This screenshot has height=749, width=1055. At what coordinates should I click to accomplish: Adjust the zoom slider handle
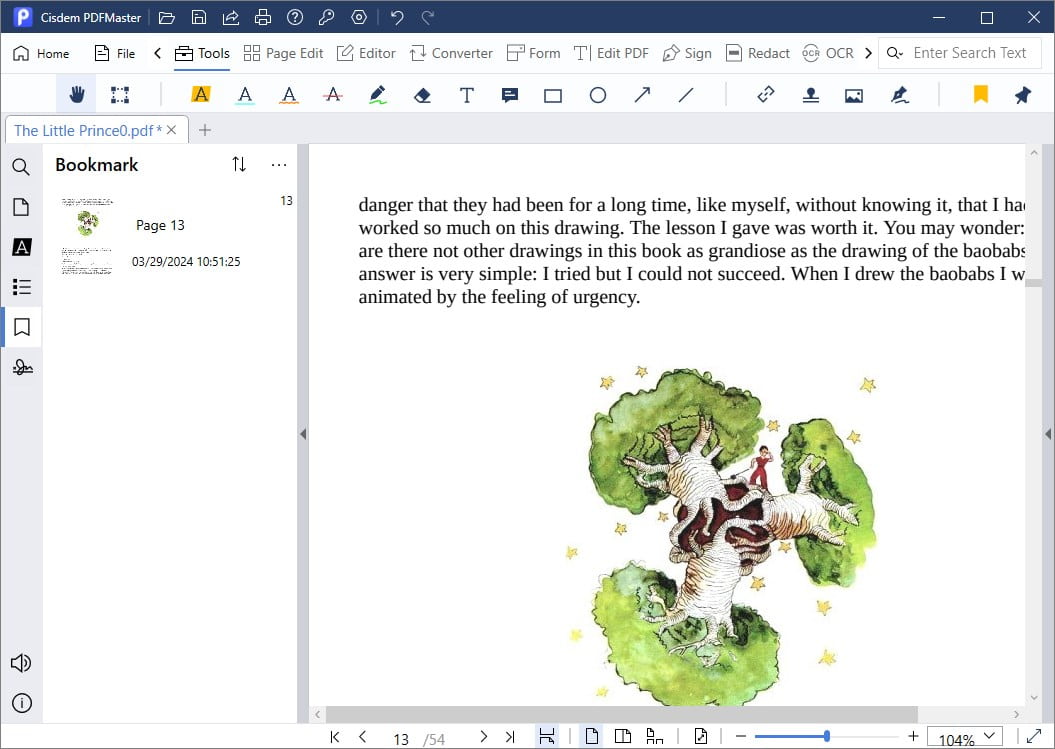point(827,736)
